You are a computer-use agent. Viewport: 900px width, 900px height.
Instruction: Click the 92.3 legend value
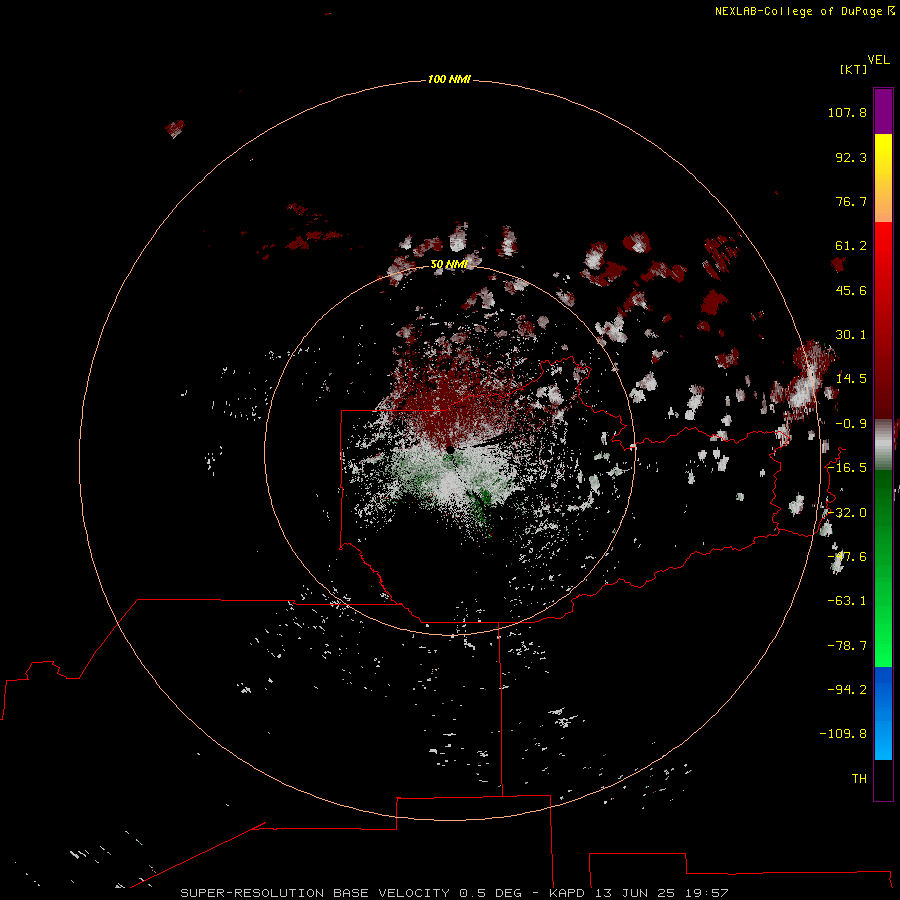pyautogui.click(x=851, y=157)
